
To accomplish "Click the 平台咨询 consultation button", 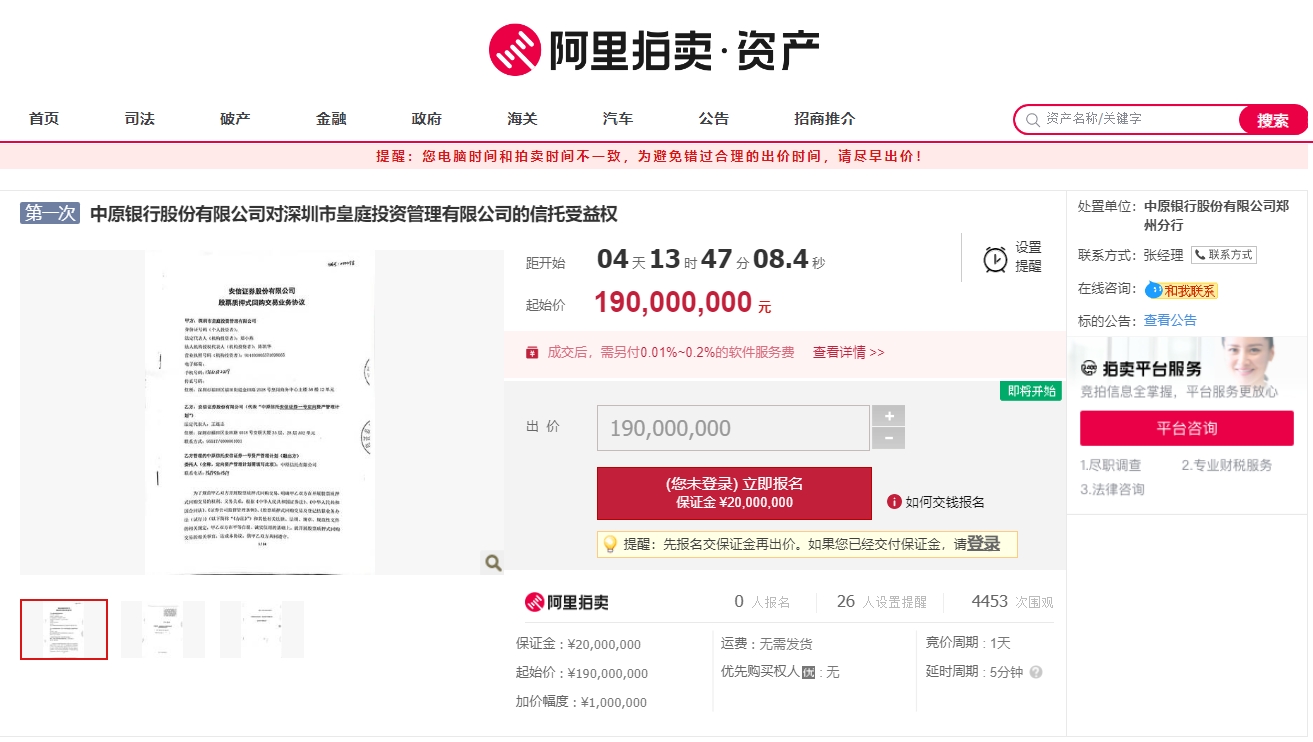I will [1186, 428].
